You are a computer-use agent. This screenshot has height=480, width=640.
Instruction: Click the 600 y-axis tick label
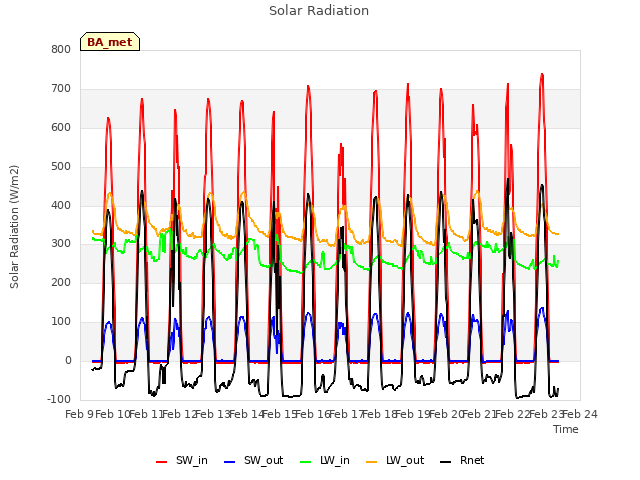pos(61,127)
